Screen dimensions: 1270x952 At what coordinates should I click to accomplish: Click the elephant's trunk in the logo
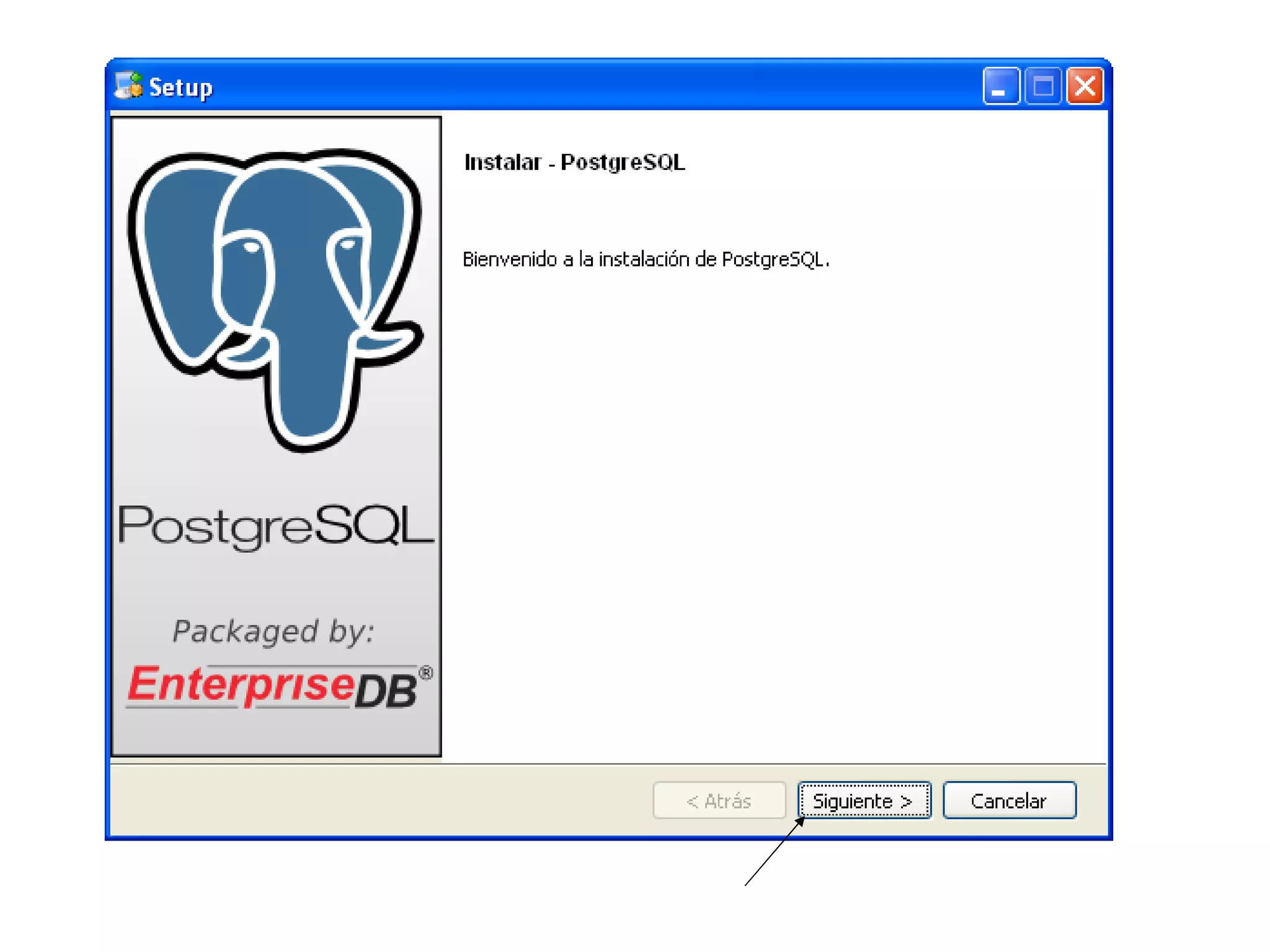click(313, 397)
